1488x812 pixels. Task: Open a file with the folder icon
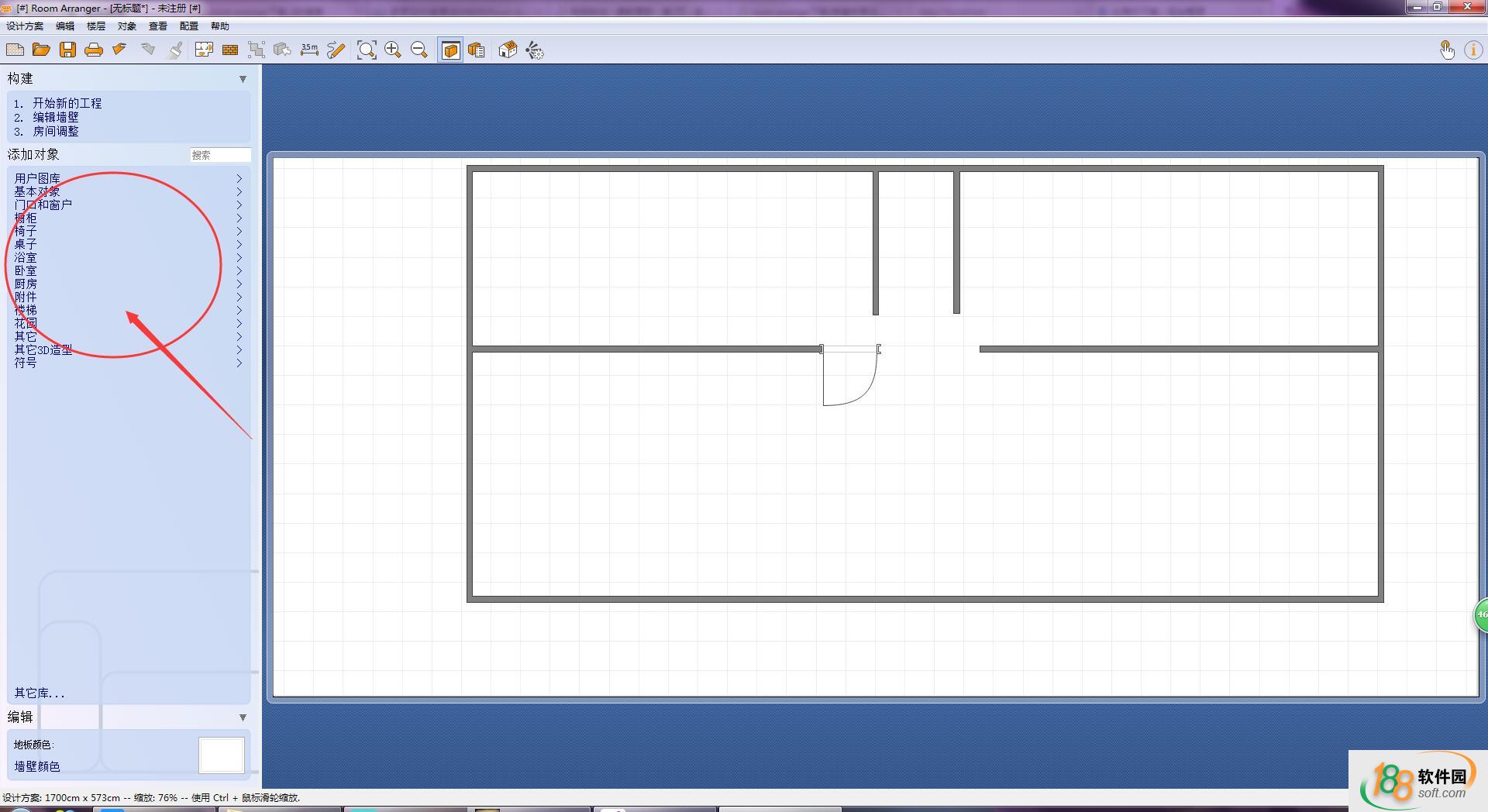point(41,50)
